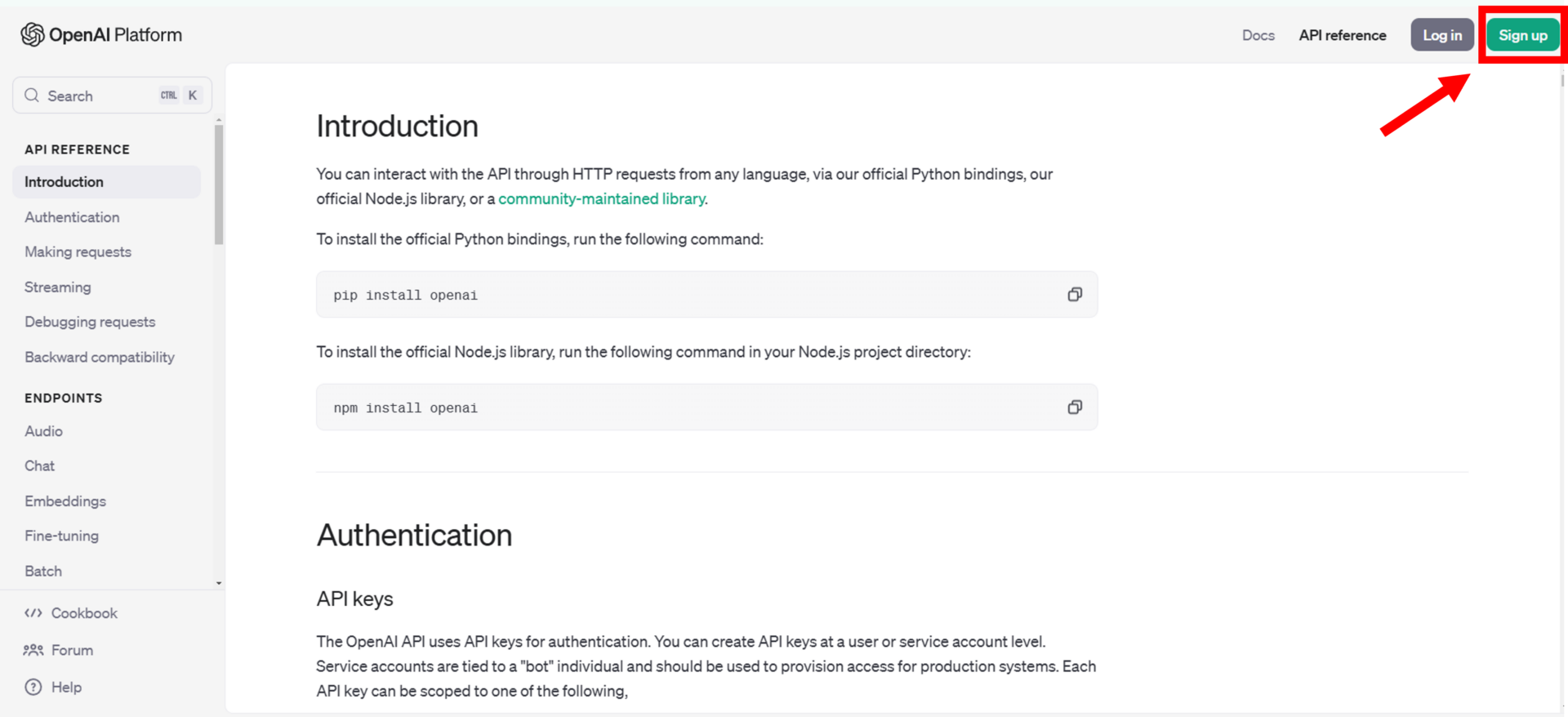The image size is (1568, 717).
Task: Open the Cookbook code icon link
Action: click(33, 613)
